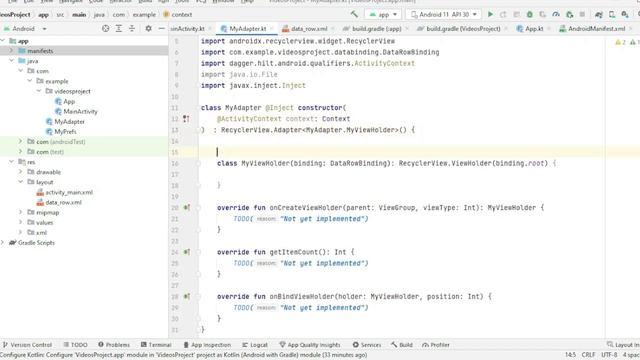Run the app with green play button
This screenshot has width=640, height=360.
click(x=490, y=14)
